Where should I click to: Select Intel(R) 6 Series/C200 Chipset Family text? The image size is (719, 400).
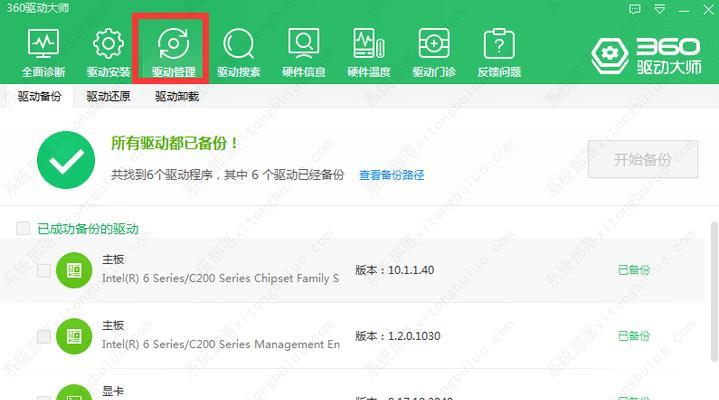(x=221, y=278)
